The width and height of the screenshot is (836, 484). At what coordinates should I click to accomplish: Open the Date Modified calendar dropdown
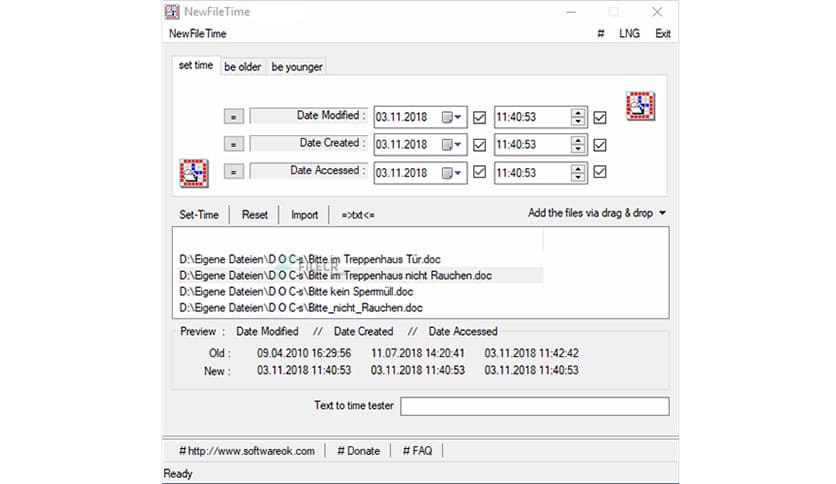tap(453, 117)
